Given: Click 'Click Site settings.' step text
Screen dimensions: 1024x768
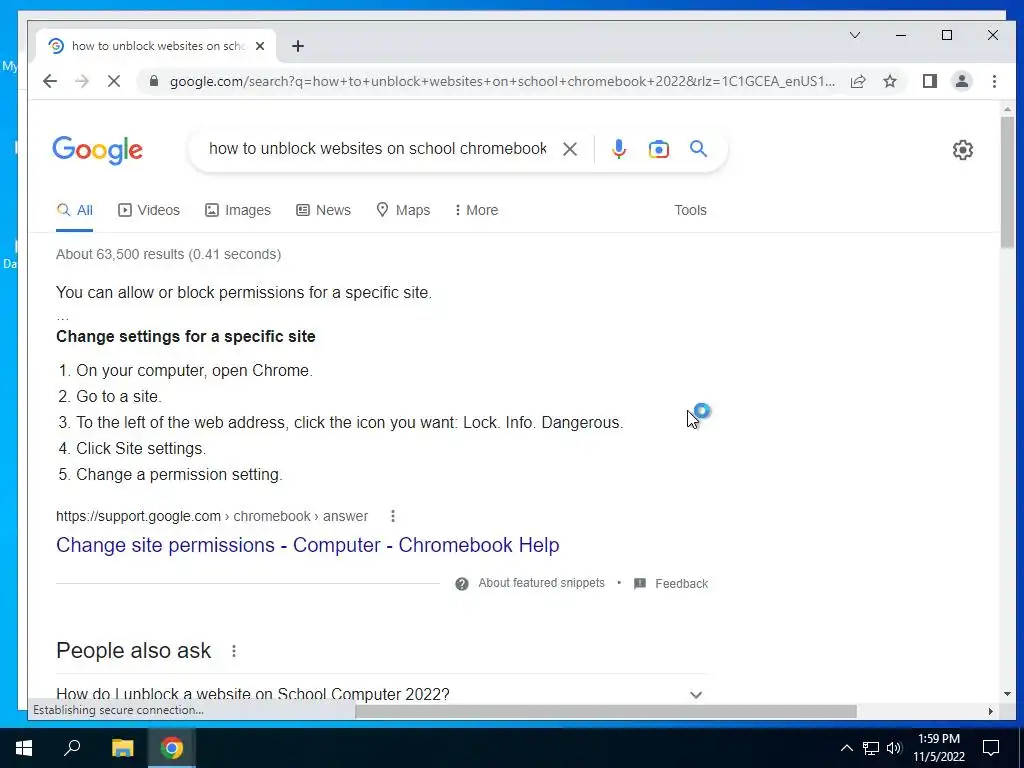Looking at the screenshot, I should tap(141, 449).
